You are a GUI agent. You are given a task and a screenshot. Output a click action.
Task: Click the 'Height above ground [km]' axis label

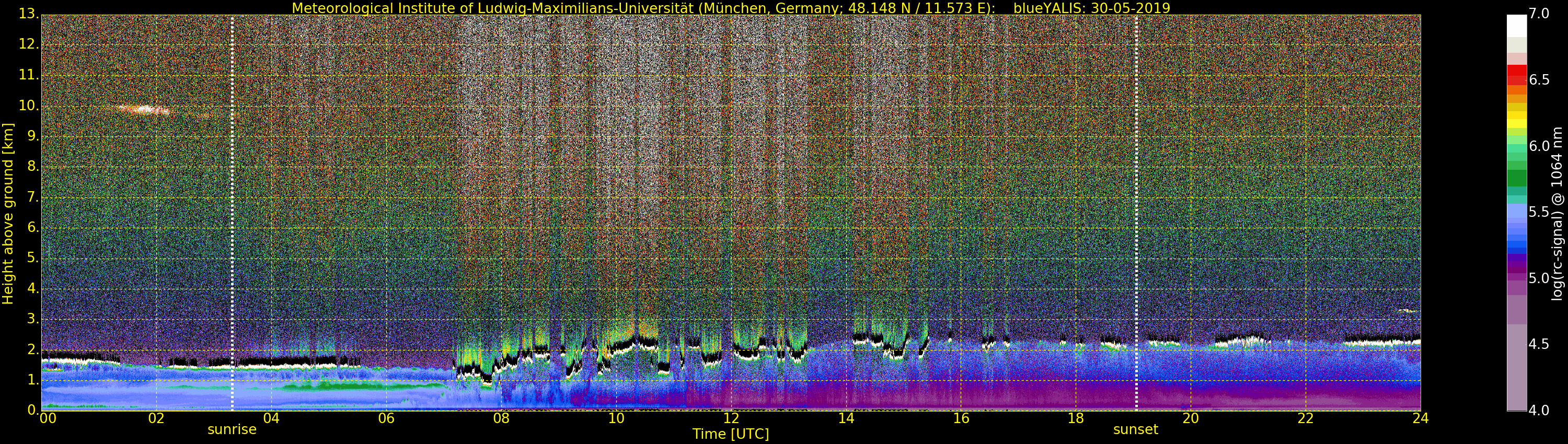pyautogui.click(x=8, y=214)
